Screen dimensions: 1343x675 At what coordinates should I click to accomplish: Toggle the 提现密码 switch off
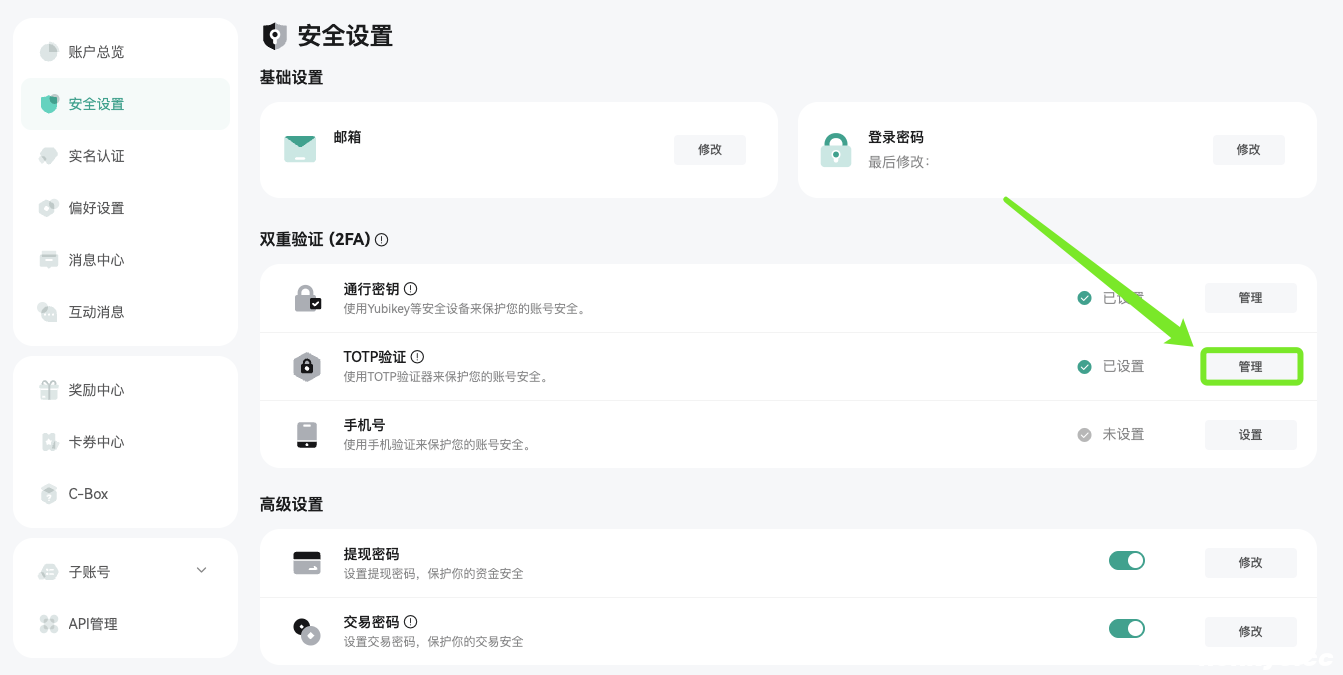(1126, 561)
